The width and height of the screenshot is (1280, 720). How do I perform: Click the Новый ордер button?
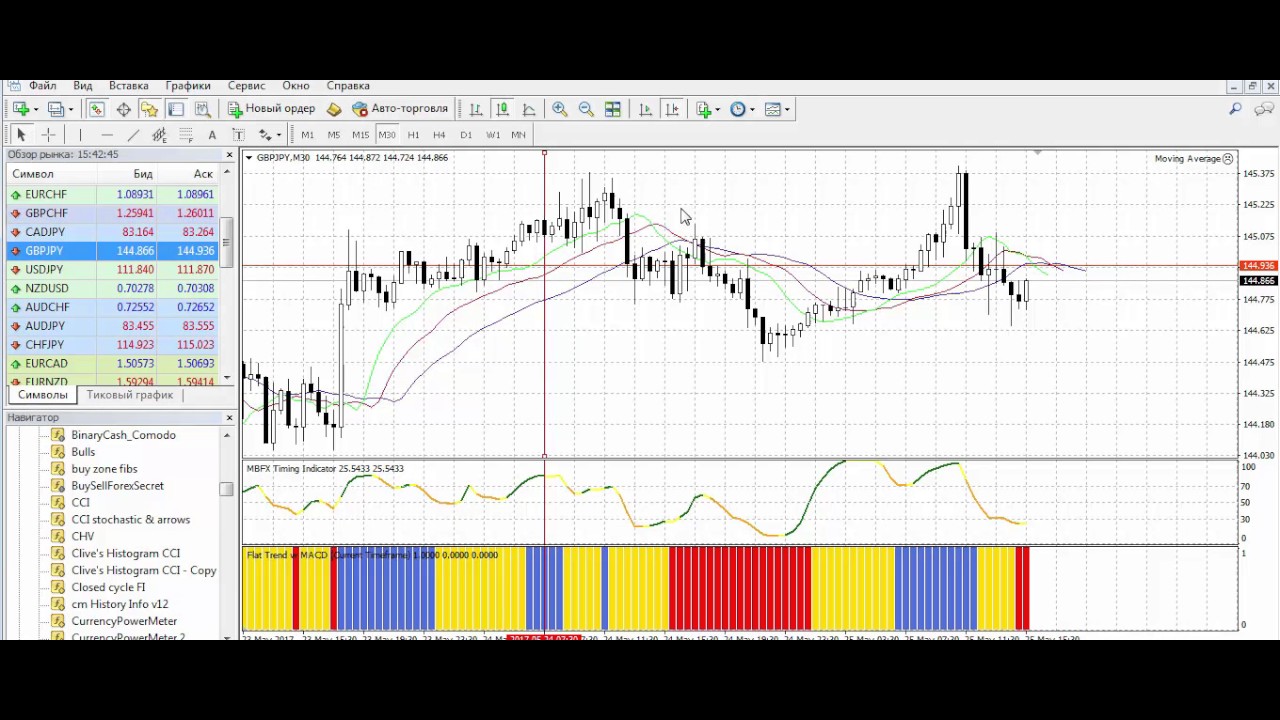coord(271,109)
